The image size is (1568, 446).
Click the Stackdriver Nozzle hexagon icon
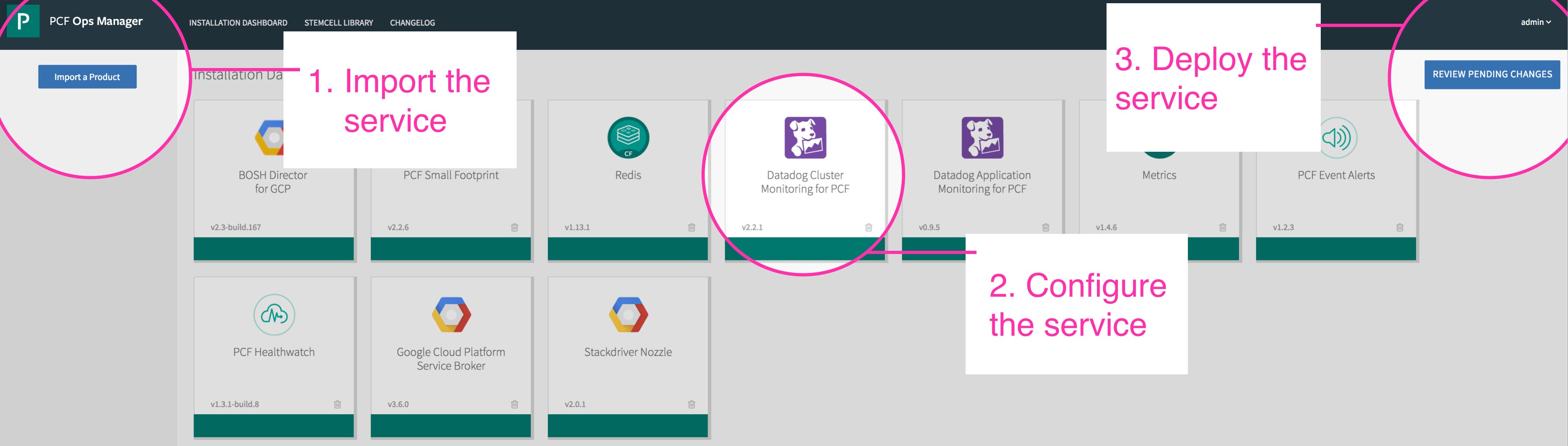point(628,315)
